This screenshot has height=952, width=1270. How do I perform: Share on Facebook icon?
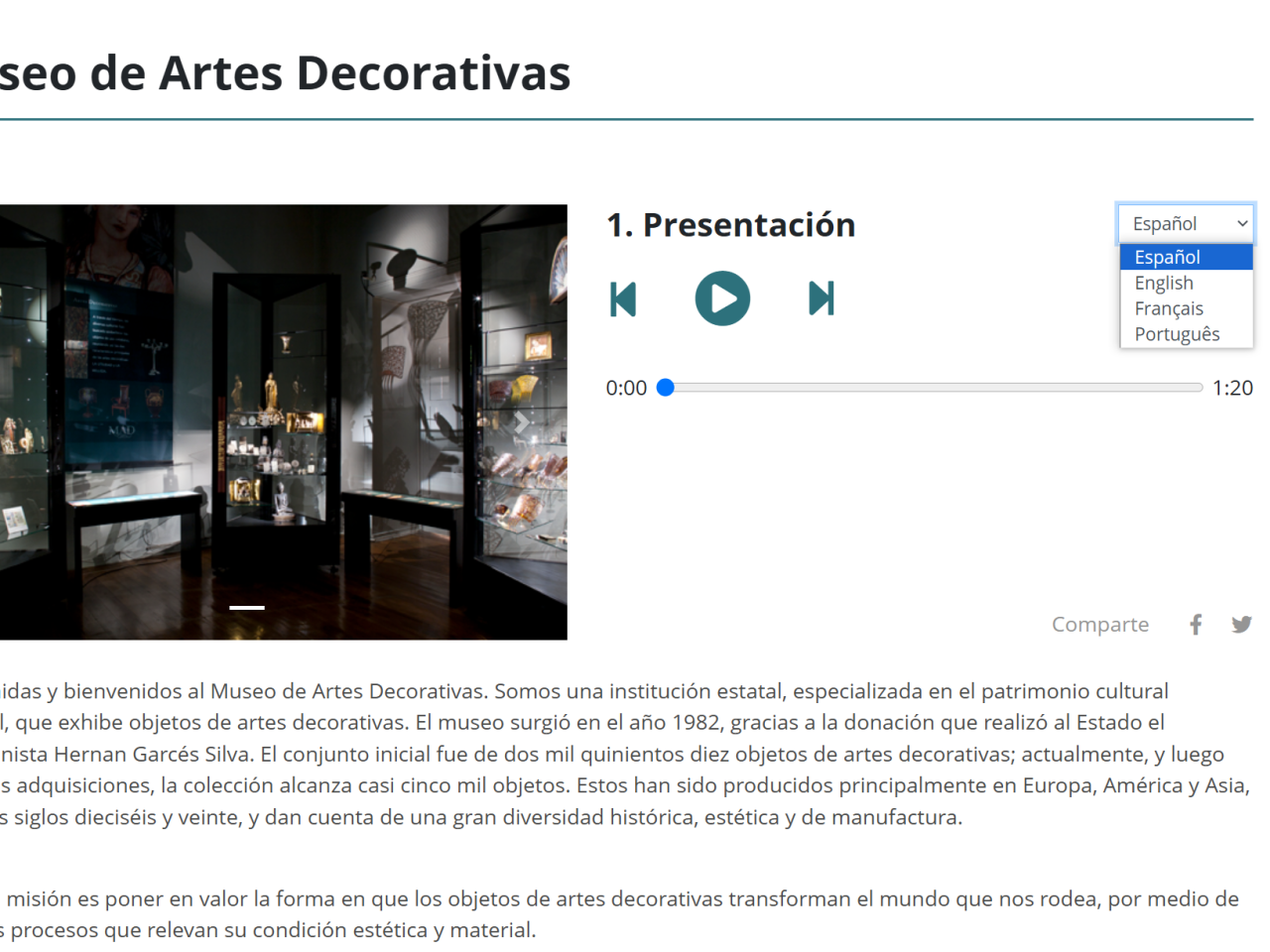1196,624
